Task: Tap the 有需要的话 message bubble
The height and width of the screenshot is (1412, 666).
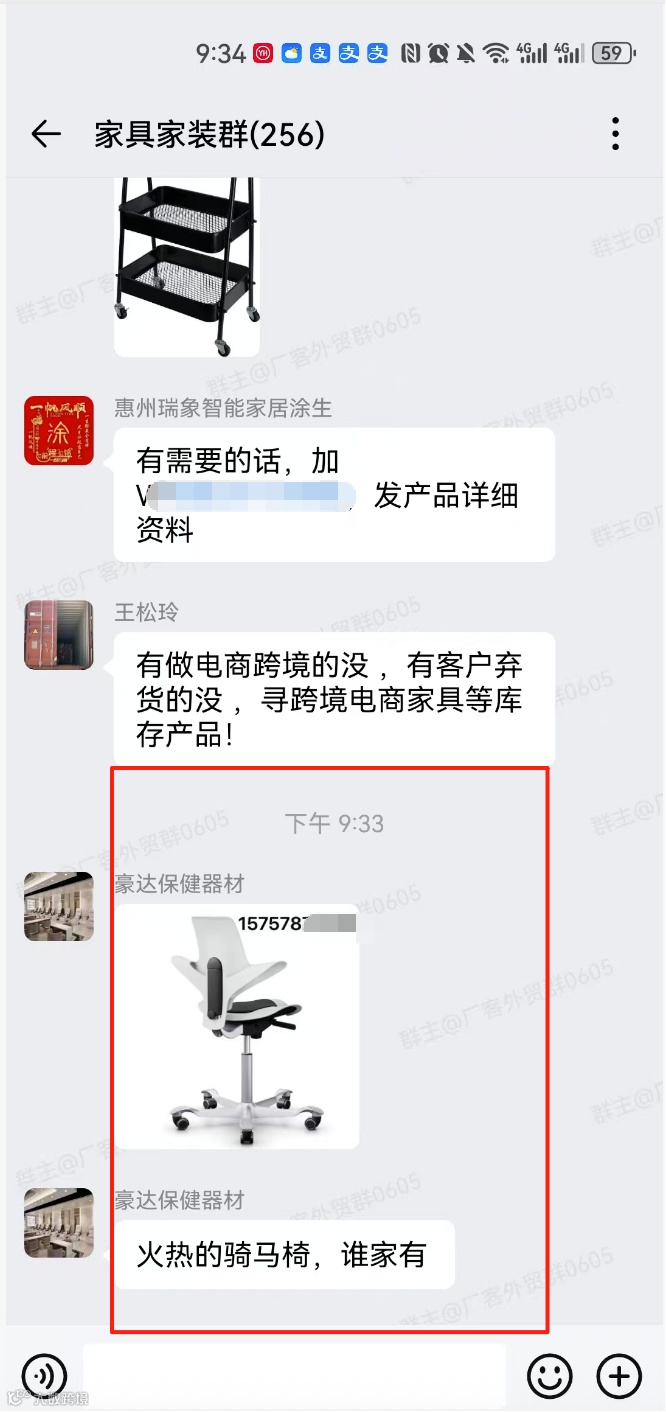Action: point(334,495)
